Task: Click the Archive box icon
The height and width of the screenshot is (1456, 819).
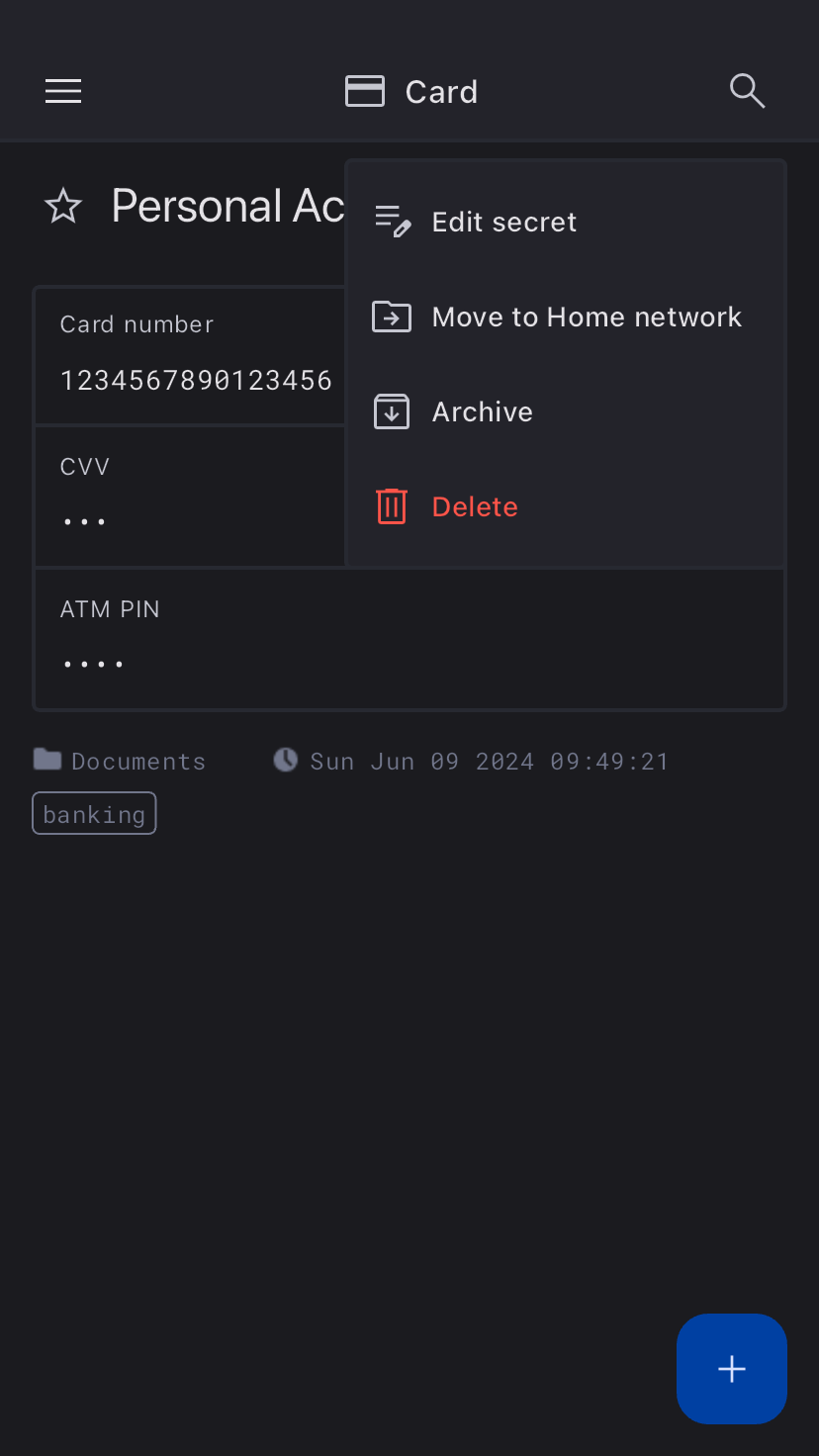Action: (392, 411)
